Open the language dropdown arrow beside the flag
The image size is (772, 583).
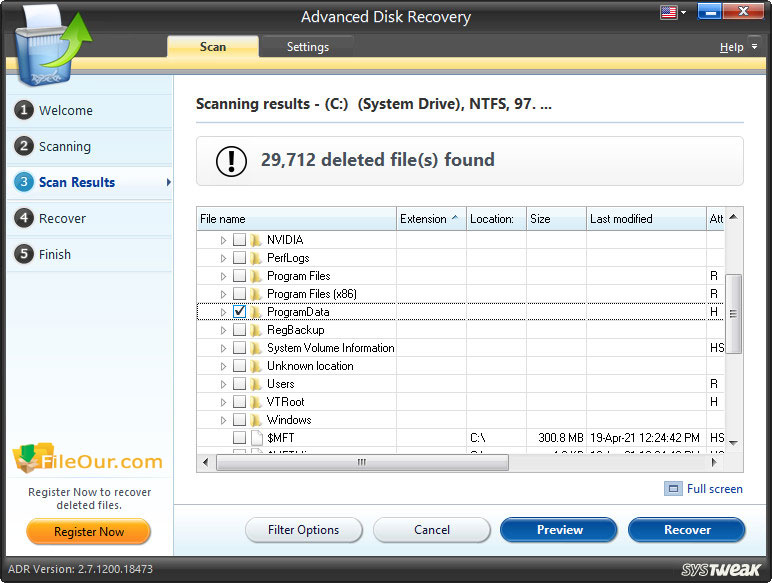683,13
